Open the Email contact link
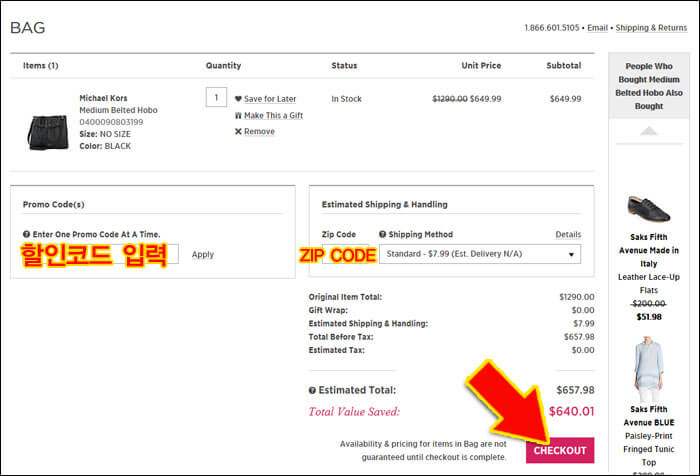 (x=597, y=28)
